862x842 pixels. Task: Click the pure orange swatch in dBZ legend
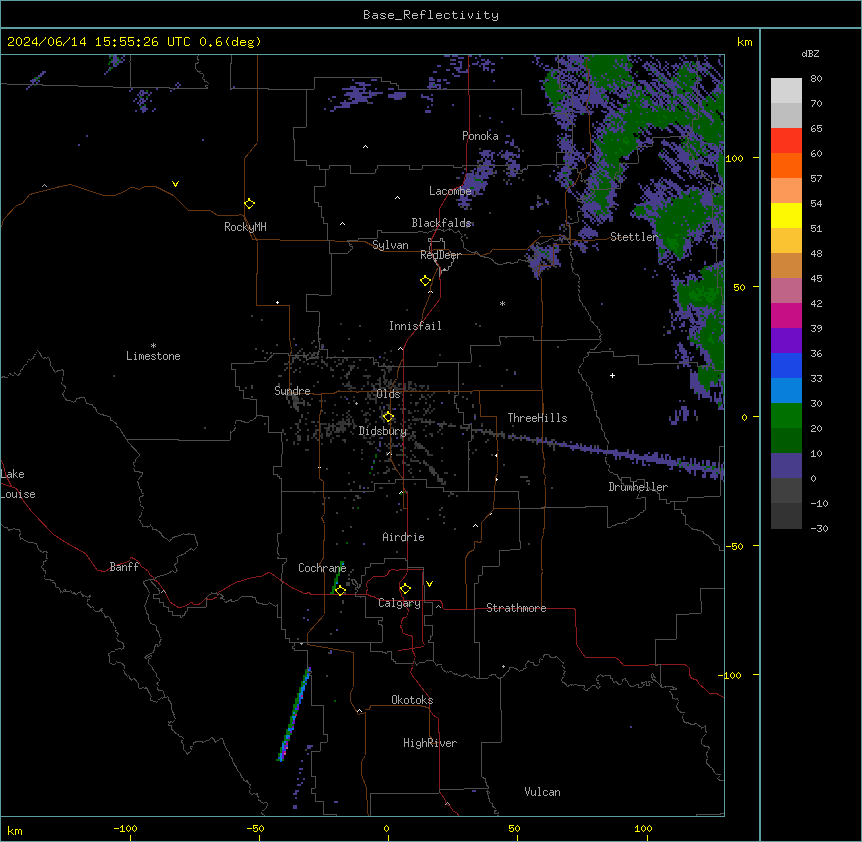(x=786, y=165)
